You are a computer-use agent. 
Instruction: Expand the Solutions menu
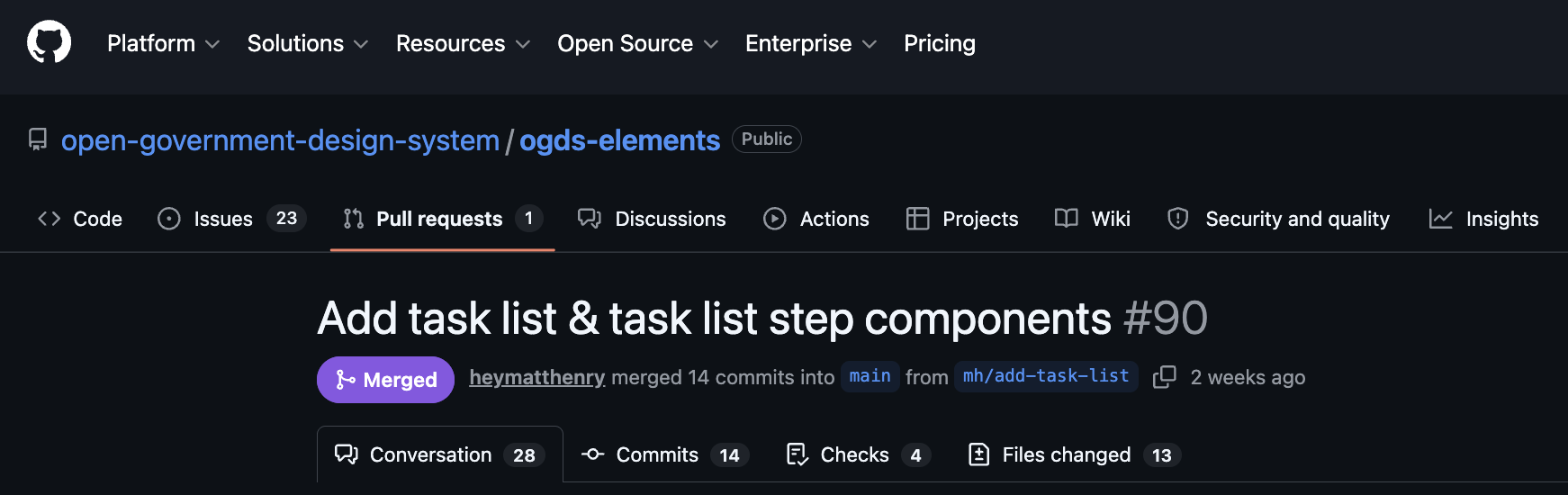pos(308,43)
